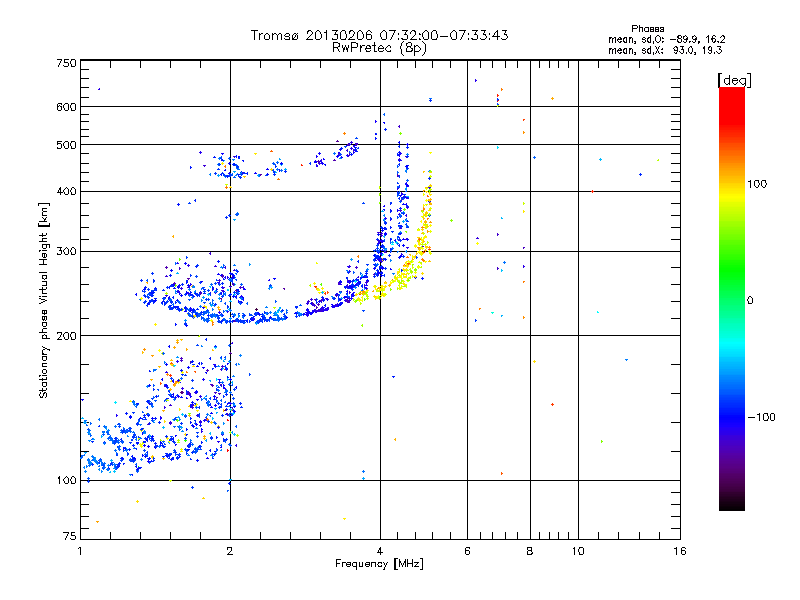The width and height of the screenshot is (800, 600).
Task: Click the y-axis tick label '100'
Action: 66,480
